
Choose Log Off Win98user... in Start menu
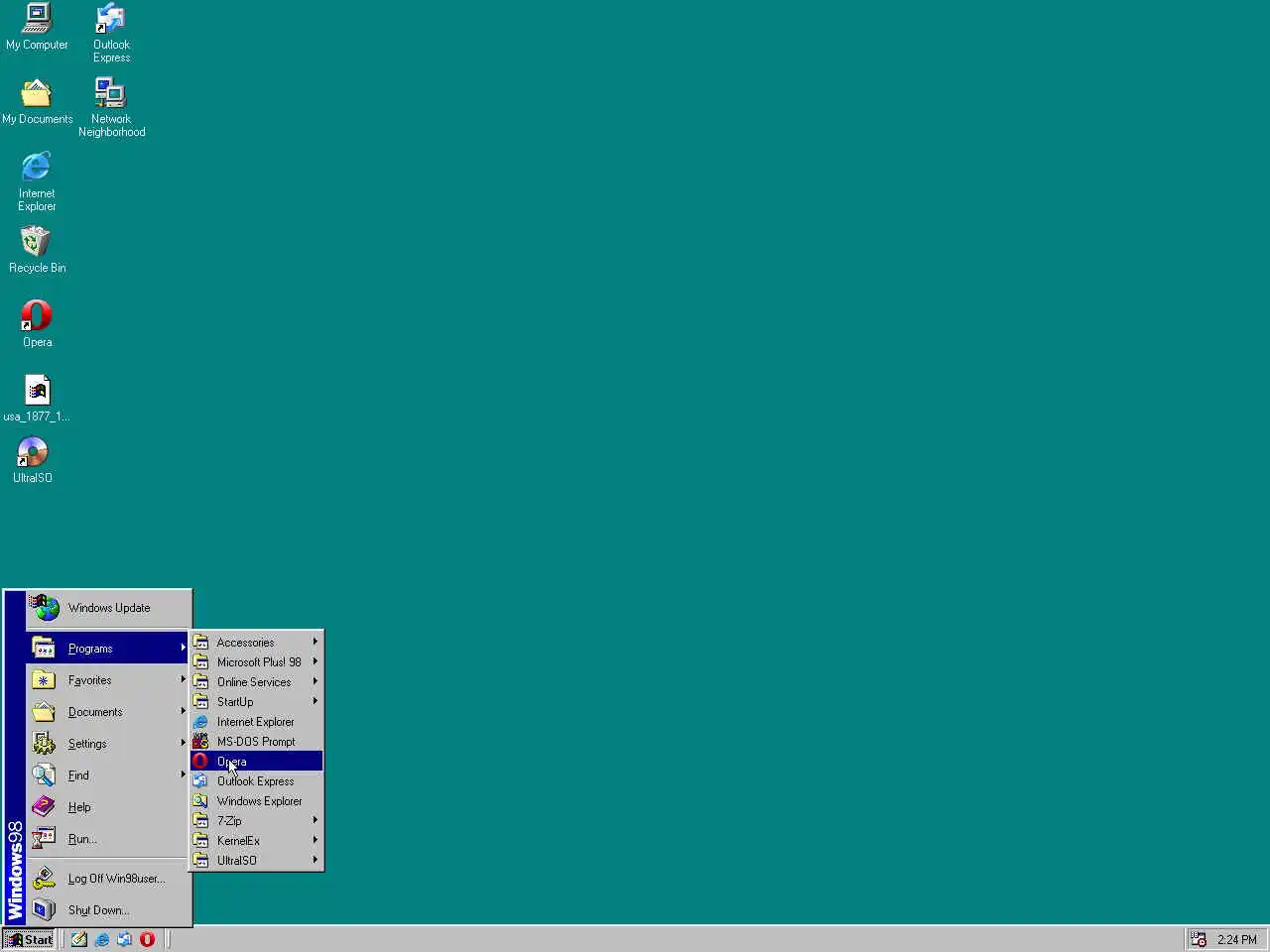pyautogui.click(x=108, y=879)
